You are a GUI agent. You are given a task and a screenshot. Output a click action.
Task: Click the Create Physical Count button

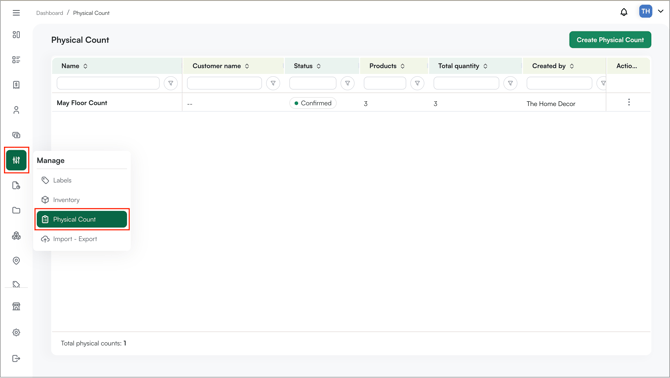pos(610,40)
